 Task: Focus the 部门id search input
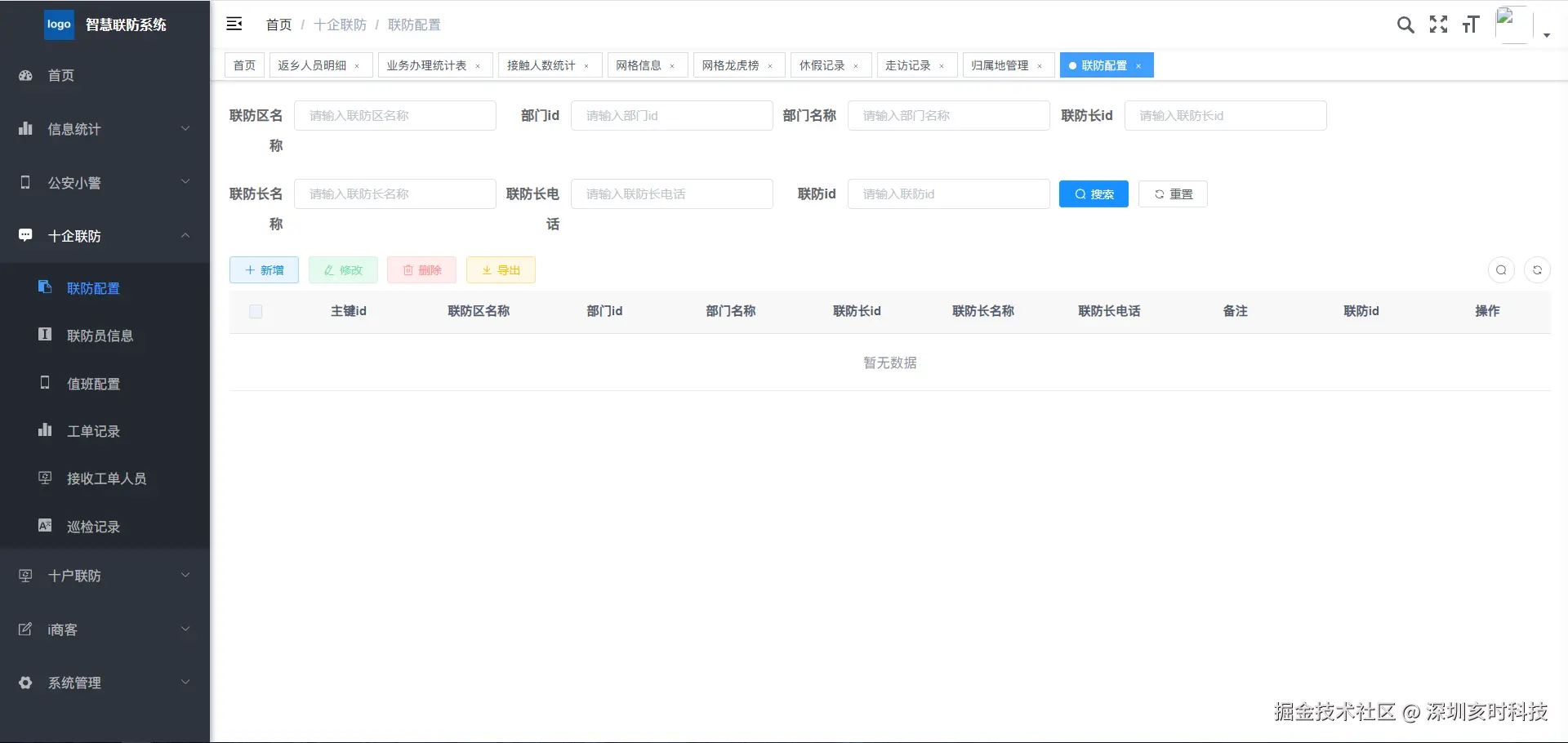[x=672, y=116]
